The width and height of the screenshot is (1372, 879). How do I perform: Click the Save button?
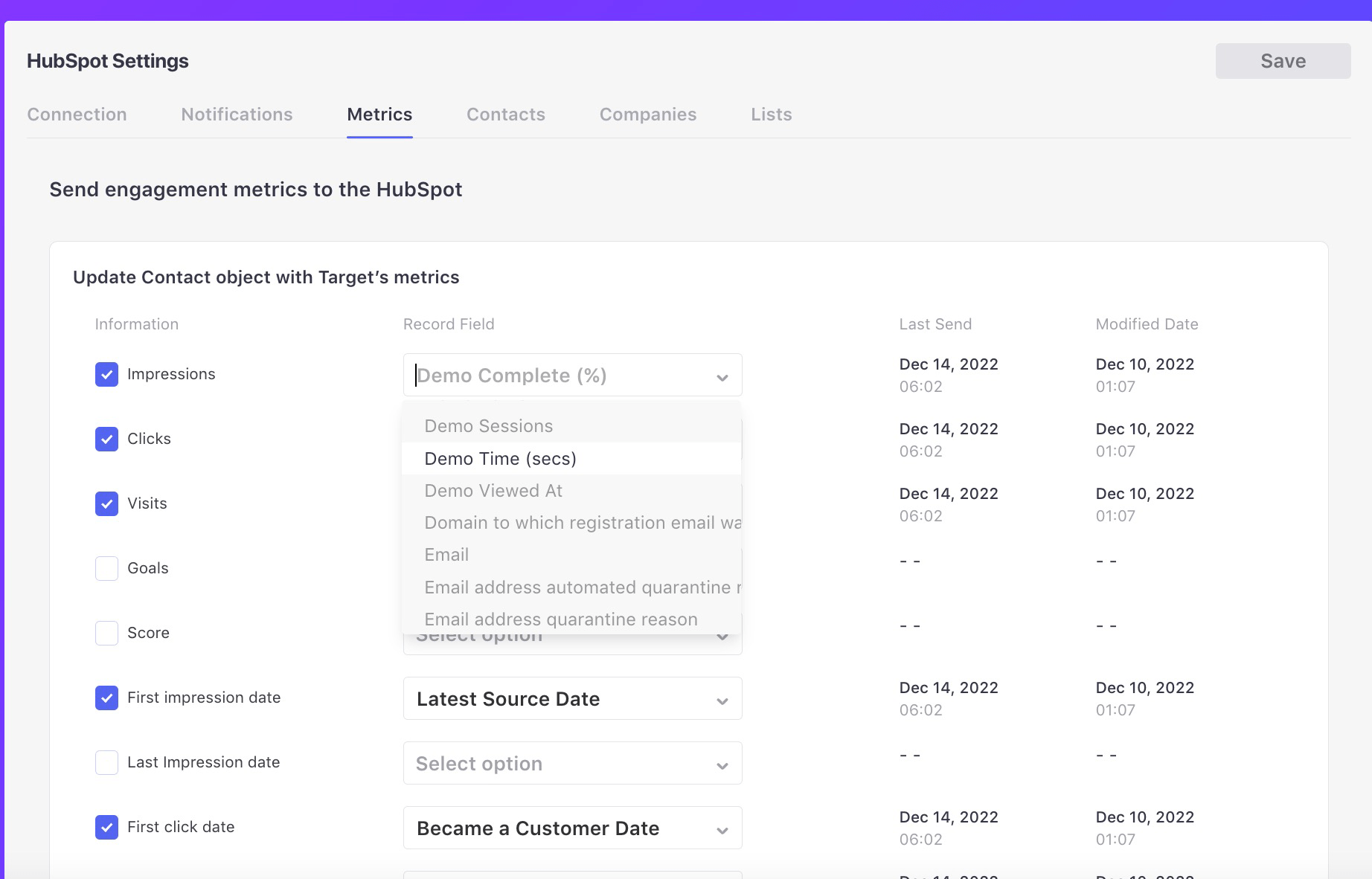pyautogui.click(x=1283, y=60)
